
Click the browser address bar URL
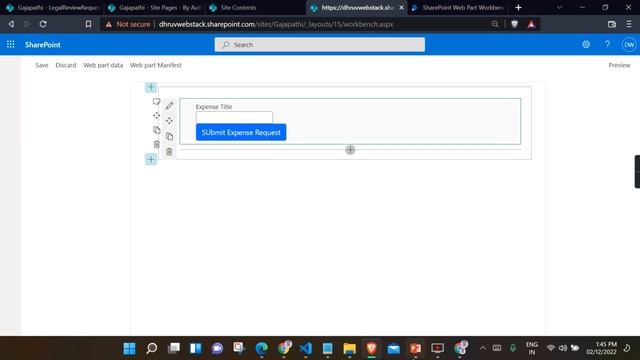click(276, 24)
